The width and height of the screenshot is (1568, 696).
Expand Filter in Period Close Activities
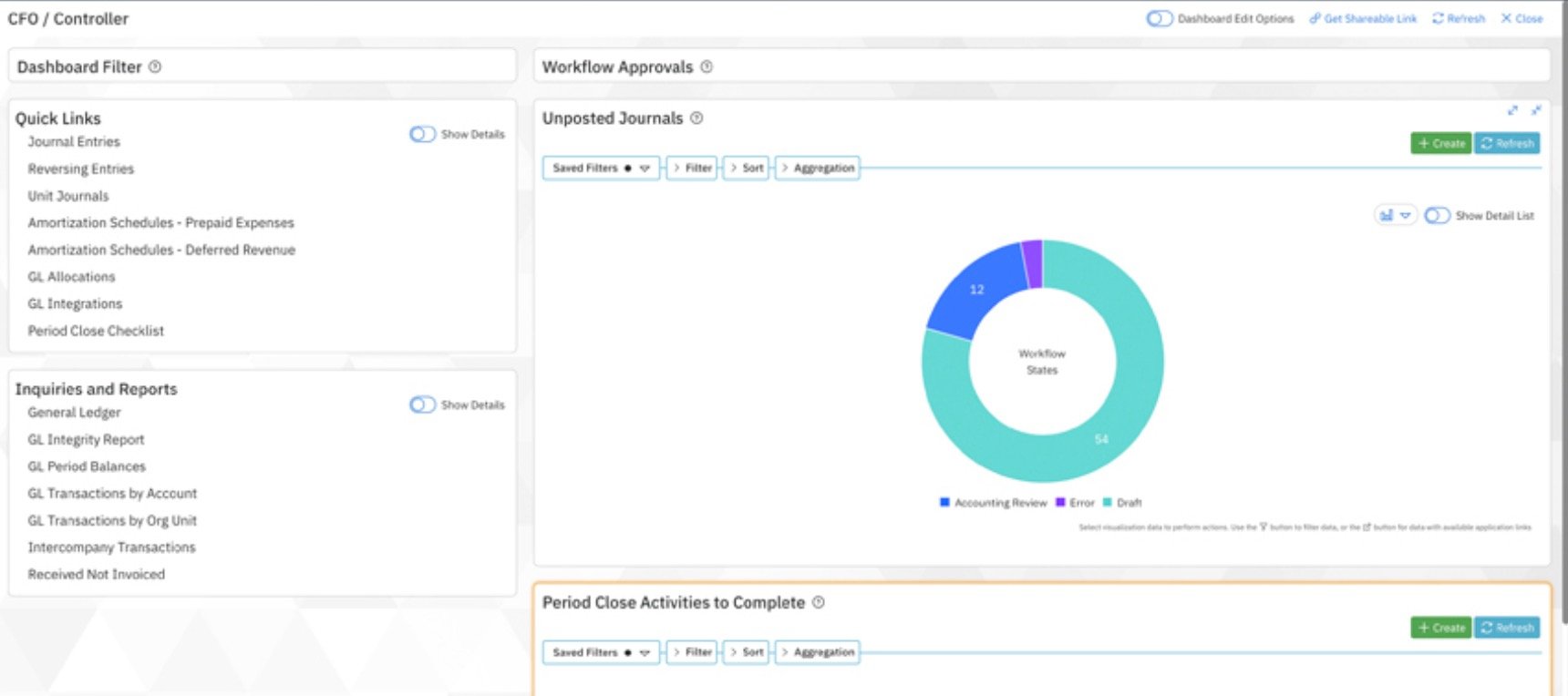[692, 652]
